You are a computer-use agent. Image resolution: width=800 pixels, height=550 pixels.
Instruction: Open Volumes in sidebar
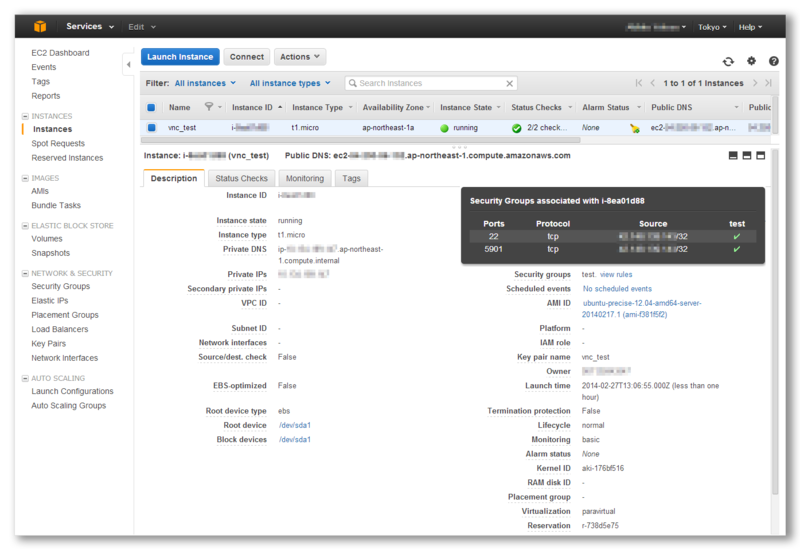(47, 239)
